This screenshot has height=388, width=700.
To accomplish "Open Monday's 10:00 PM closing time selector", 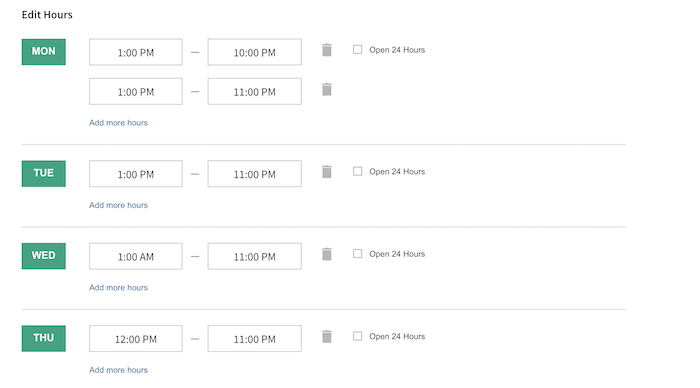I will 254,52.
